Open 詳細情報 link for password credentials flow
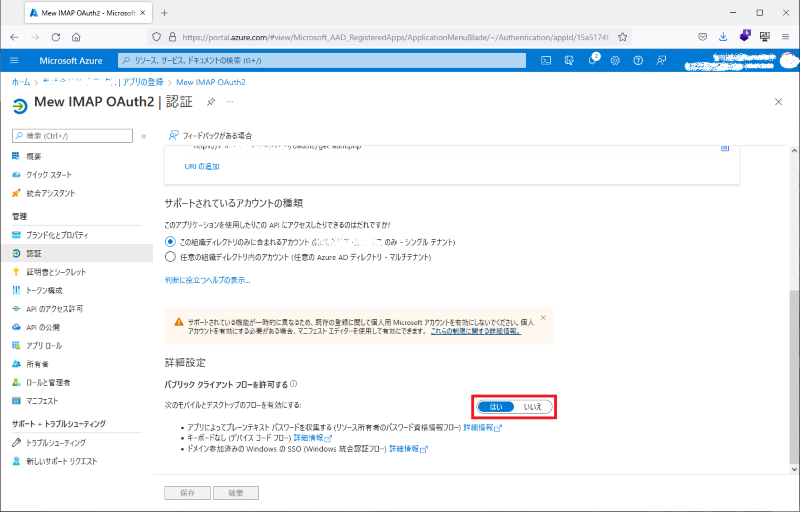800x512 pixels. click(x=482, y=427)
